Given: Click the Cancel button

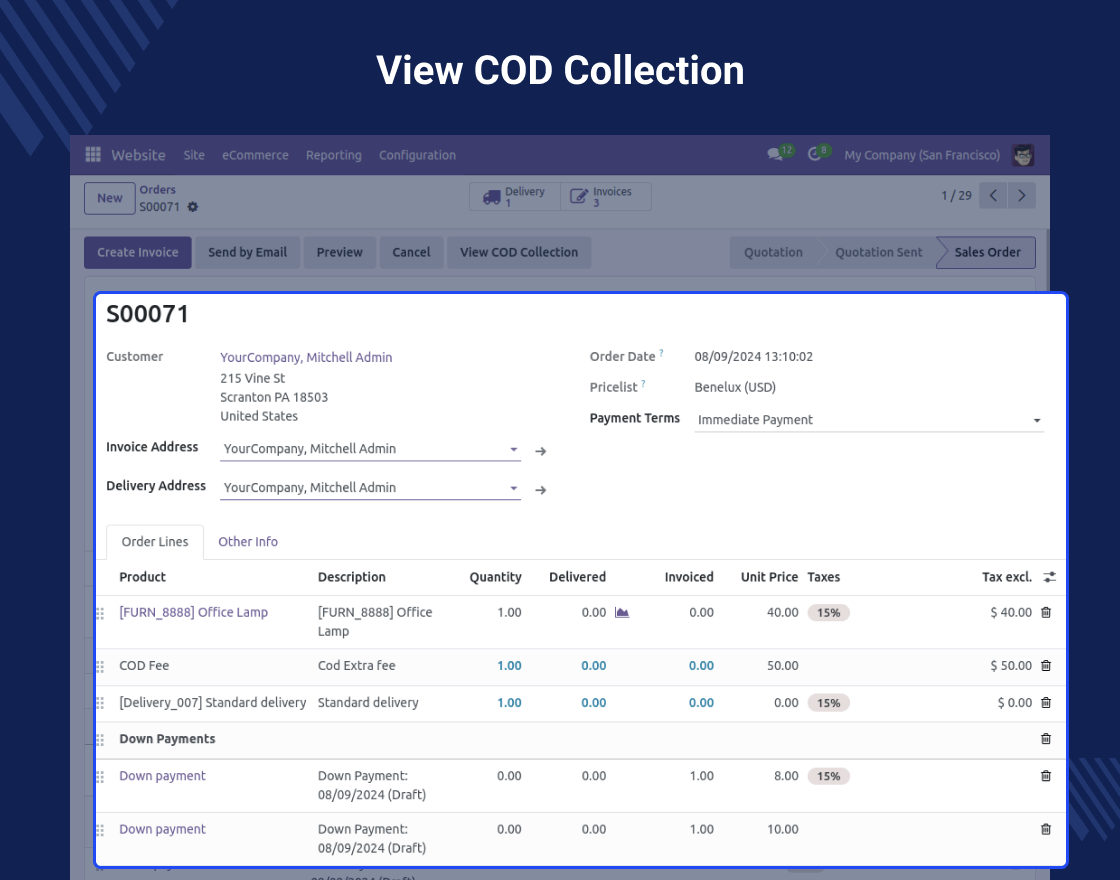Looking at the screenshot, I should (x=411, y=252).
